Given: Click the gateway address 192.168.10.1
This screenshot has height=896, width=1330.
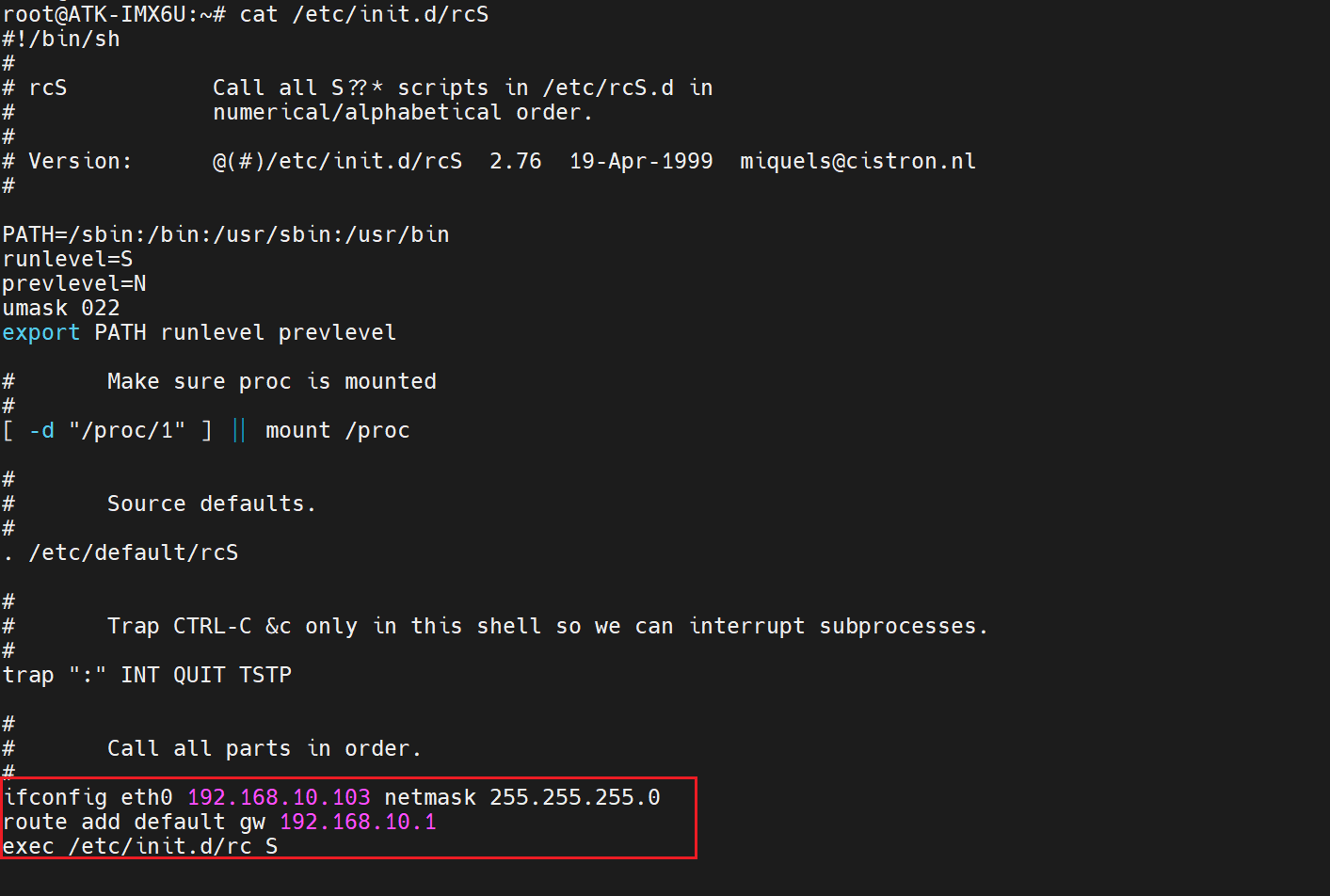Looking at the screenshot, I should 358,822.
